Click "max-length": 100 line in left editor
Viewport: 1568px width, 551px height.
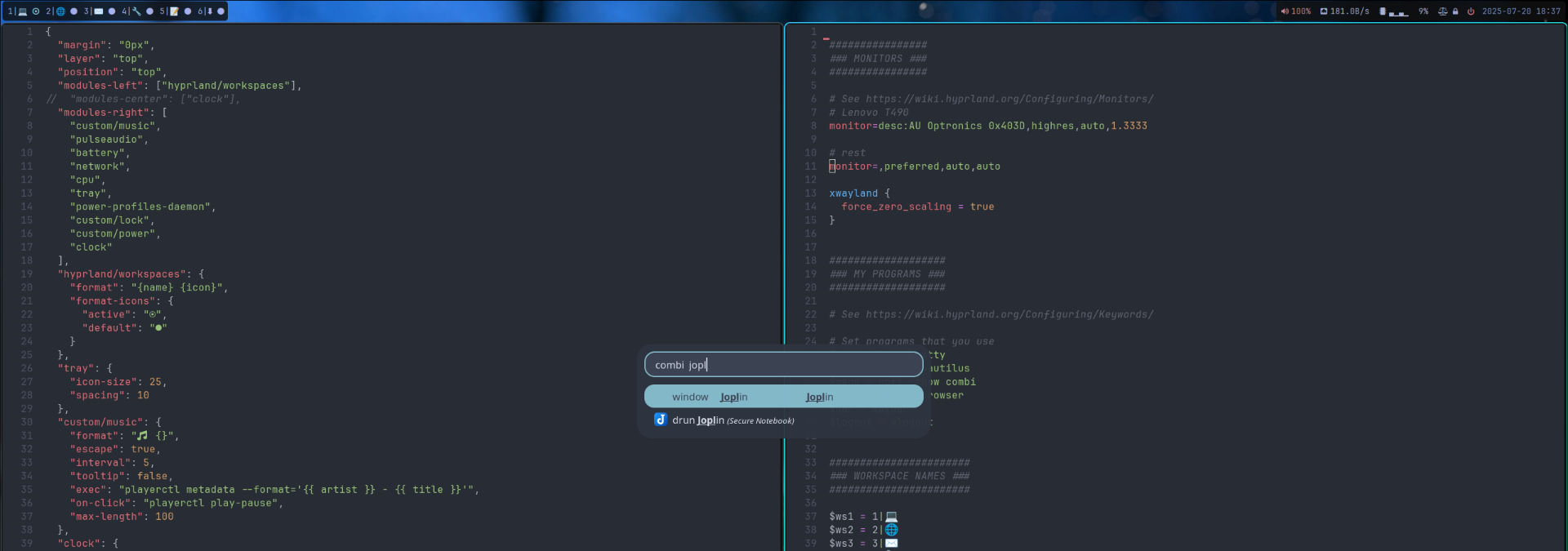(122, 517)
